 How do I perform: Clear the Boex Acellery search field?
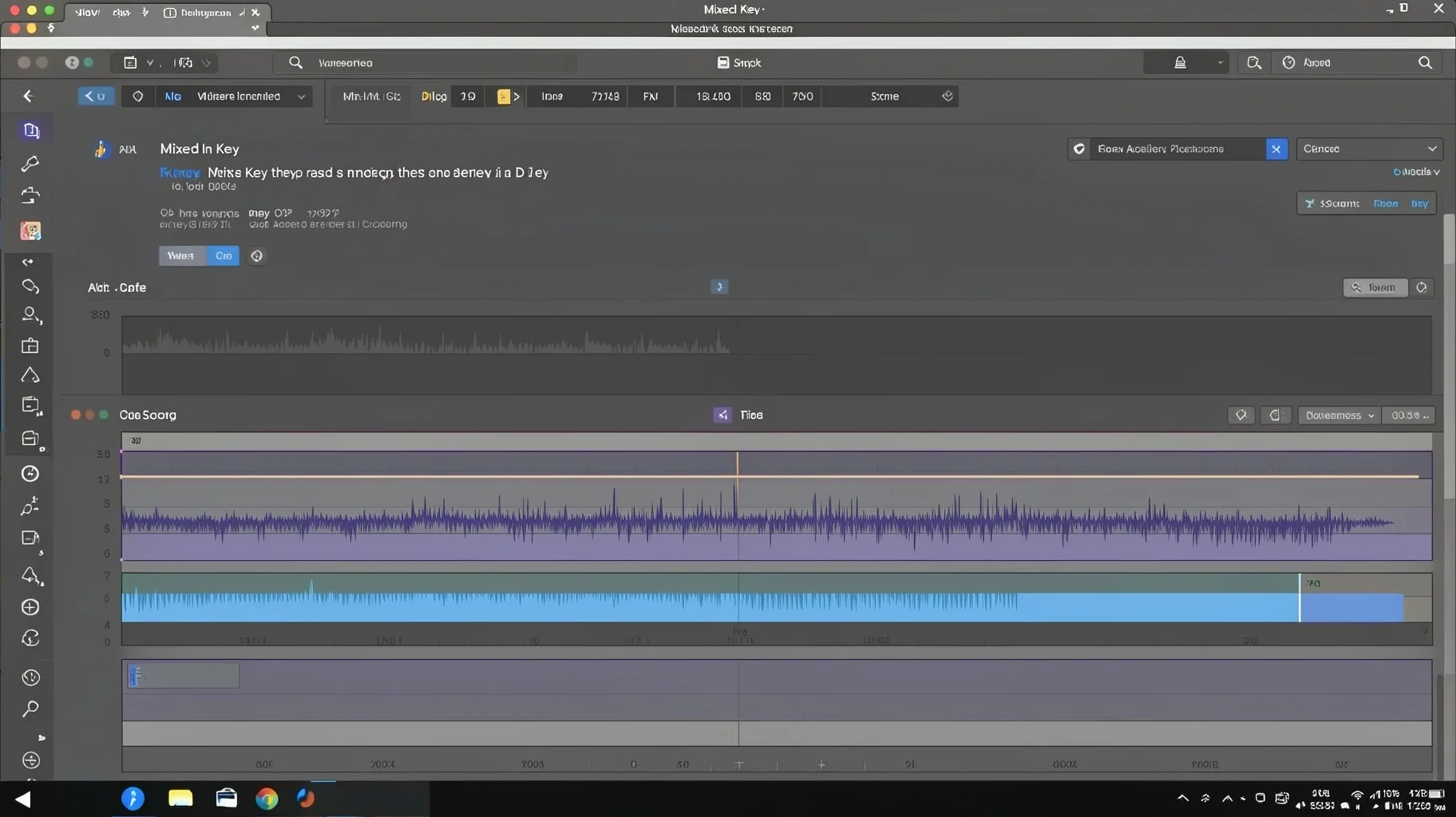(x=1276, y=149)
